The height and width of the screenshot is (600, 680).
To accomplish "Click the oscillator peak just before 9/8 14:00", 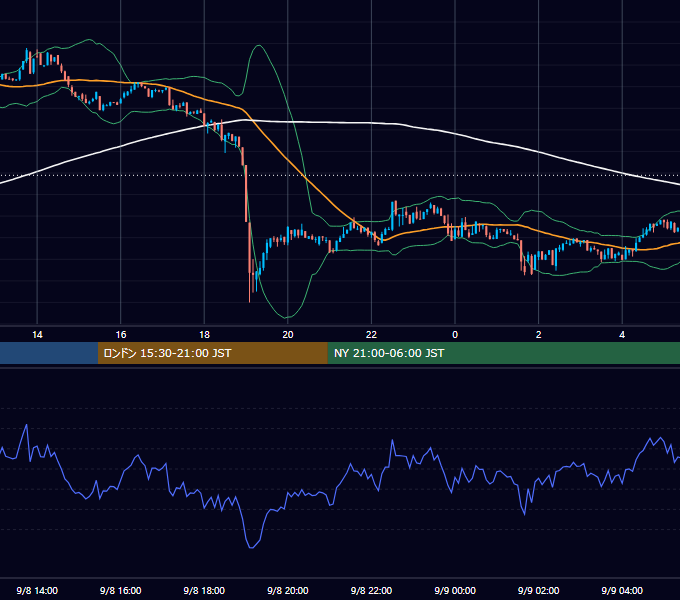I will pyautogui.click(x=26, y=426).
